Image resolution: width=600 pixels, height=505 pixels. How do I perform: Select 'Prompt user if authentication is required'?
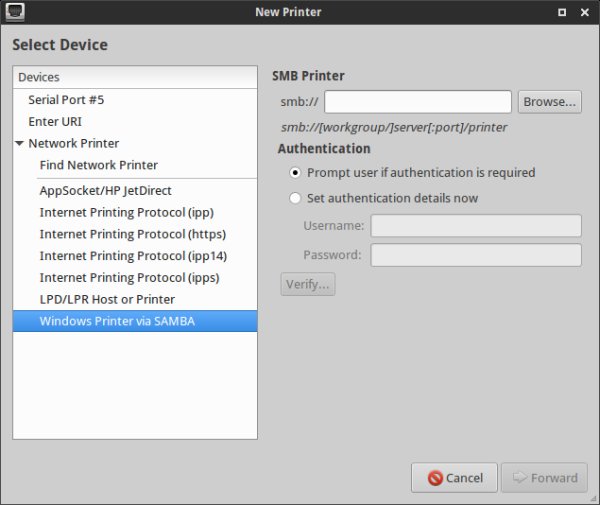click(x=295, y=172)
